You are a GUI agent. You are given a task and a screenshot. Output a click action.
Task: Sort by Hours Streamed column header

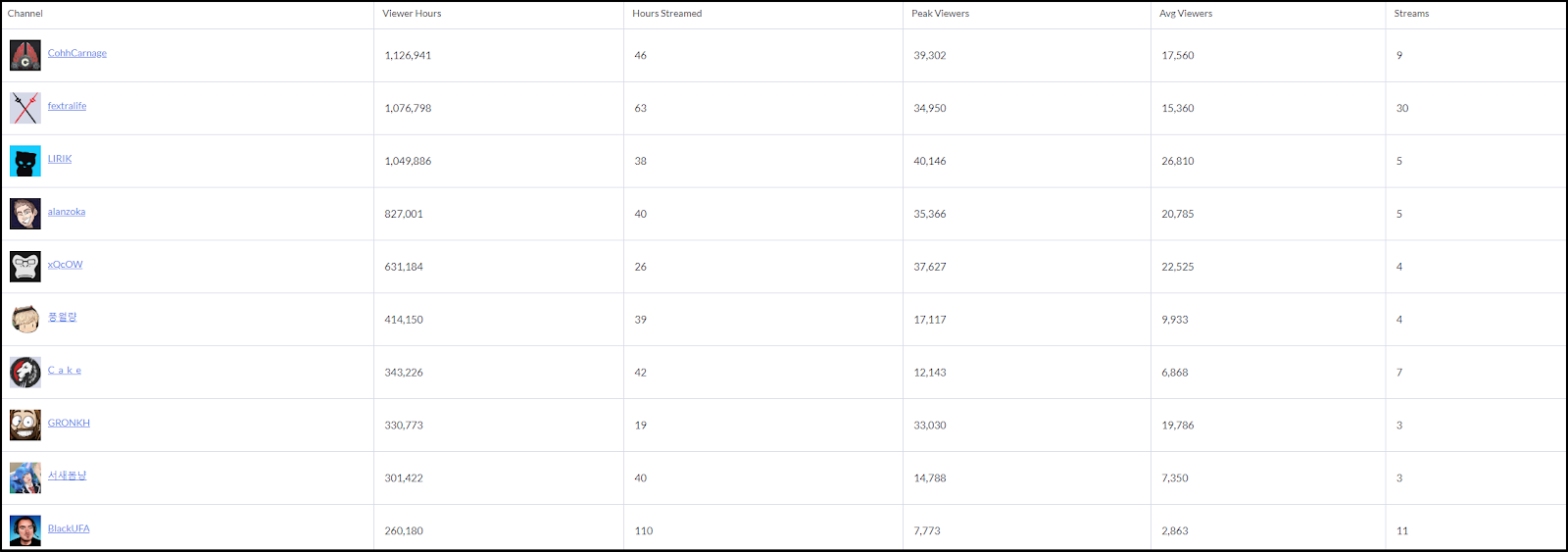(667, 14)
